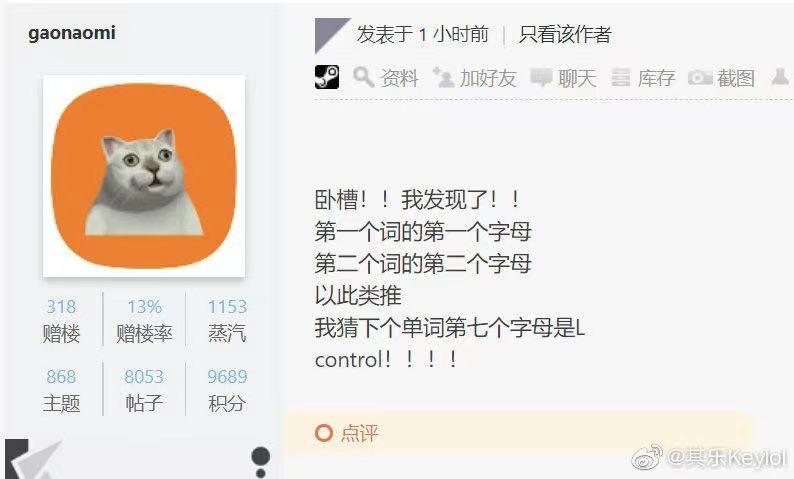Open the 库存 inventory icon

[621, 77]
